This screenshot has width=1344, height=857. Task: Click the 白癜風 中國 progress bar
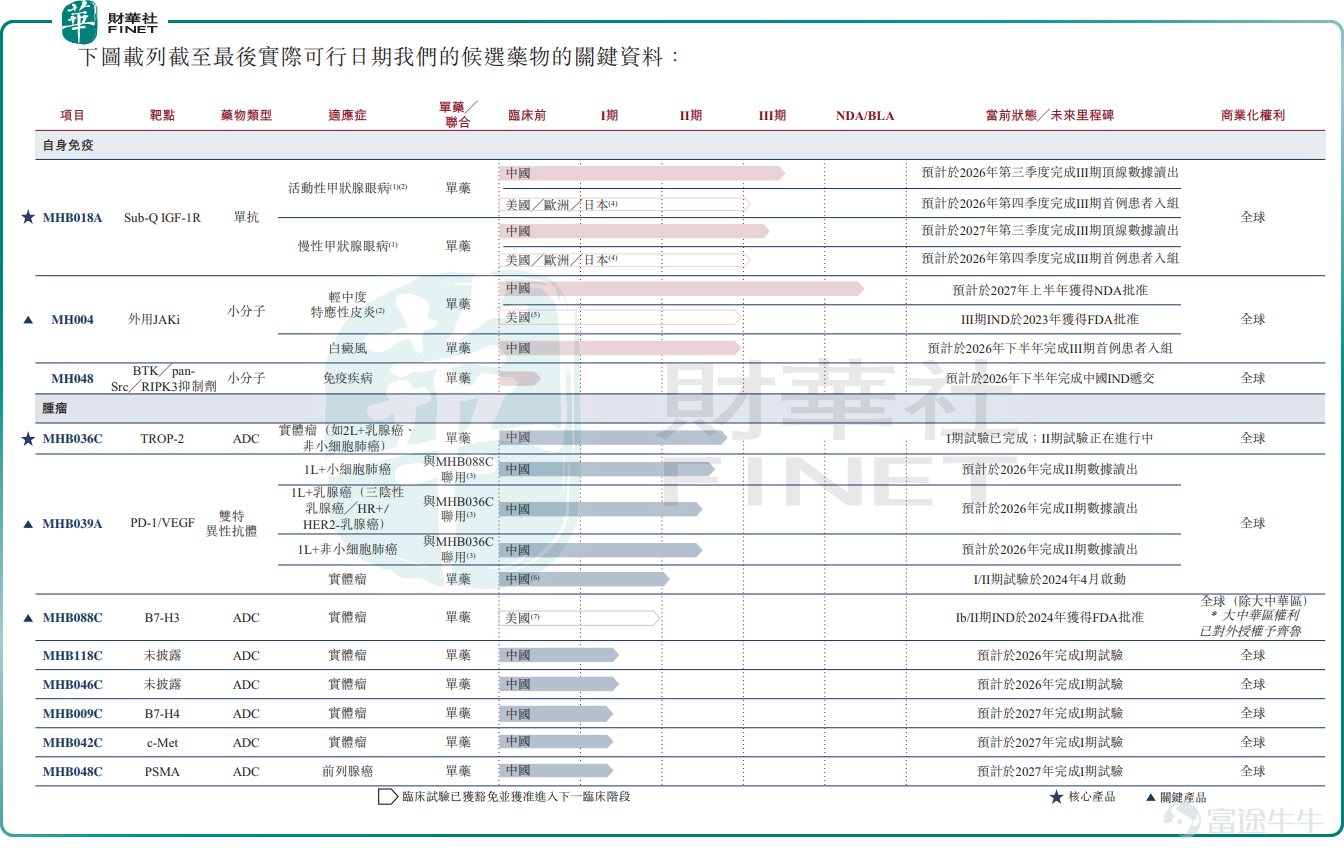click(620, 348)
